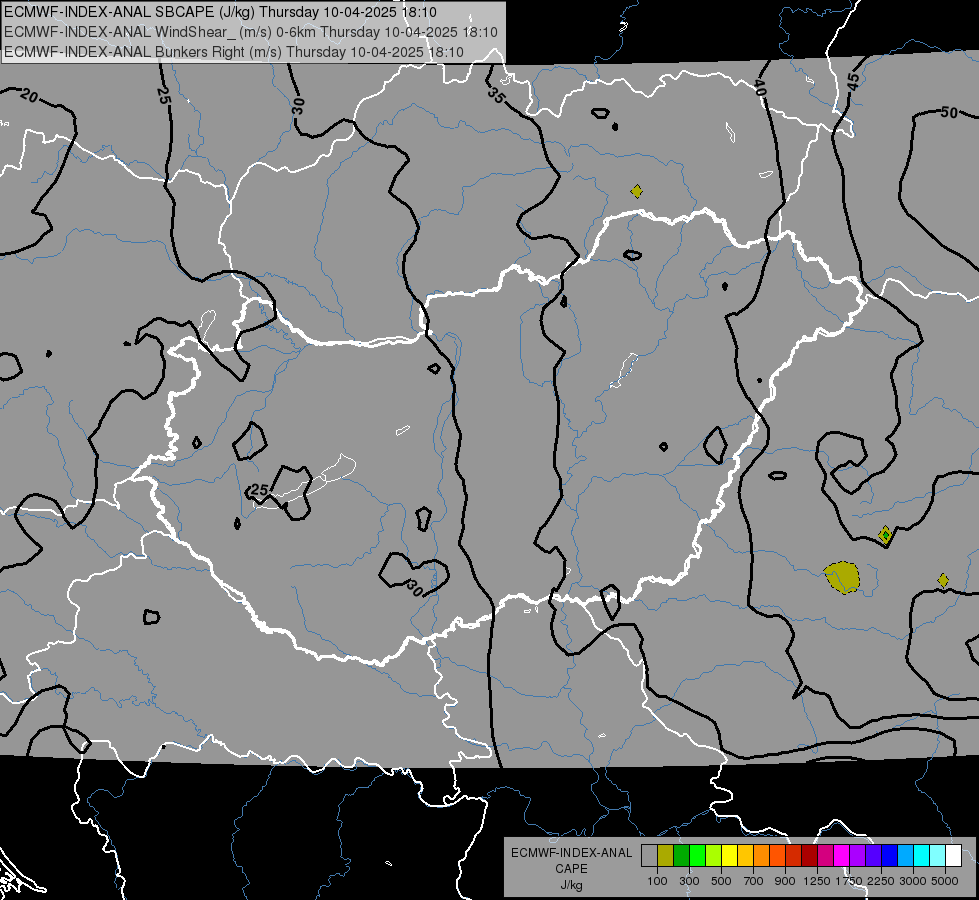Click the 30 label on the small closed contour
Image resolution: width=979 pixels, height=900 pixels.
[x=415, y=588]
